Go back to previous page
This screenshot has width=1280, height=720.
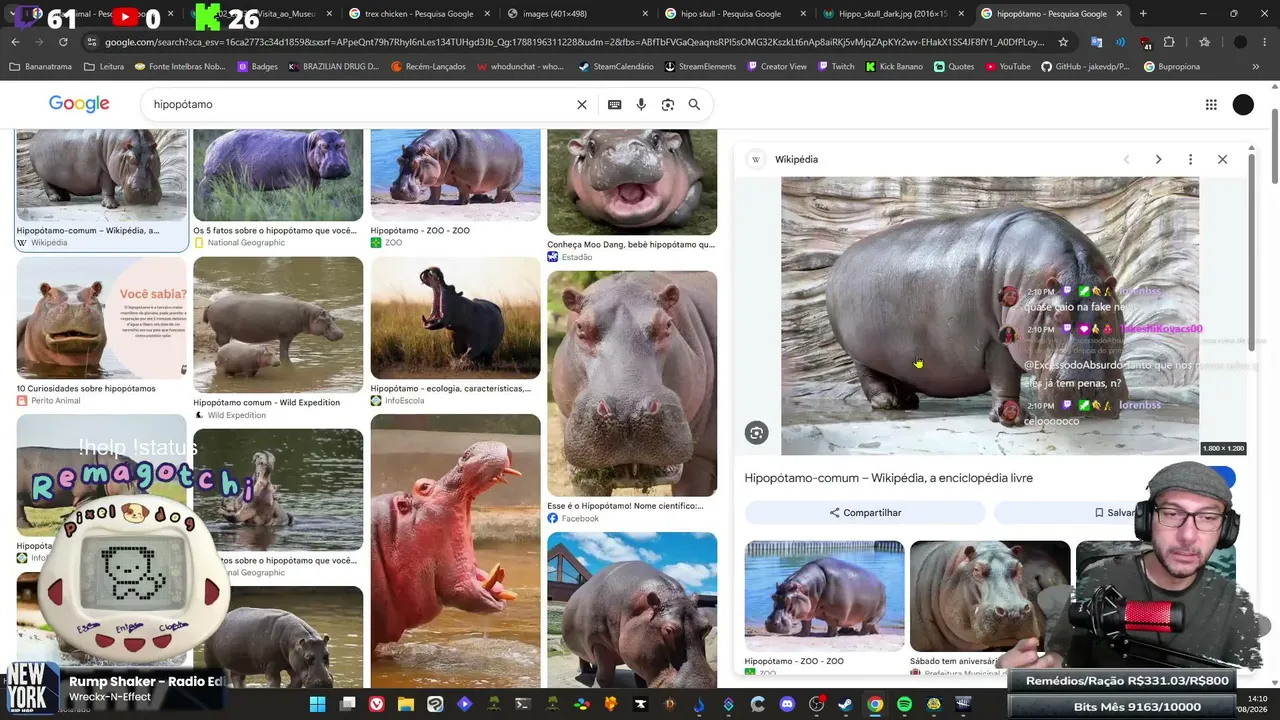pyautogui.click(x=15, y=42)
